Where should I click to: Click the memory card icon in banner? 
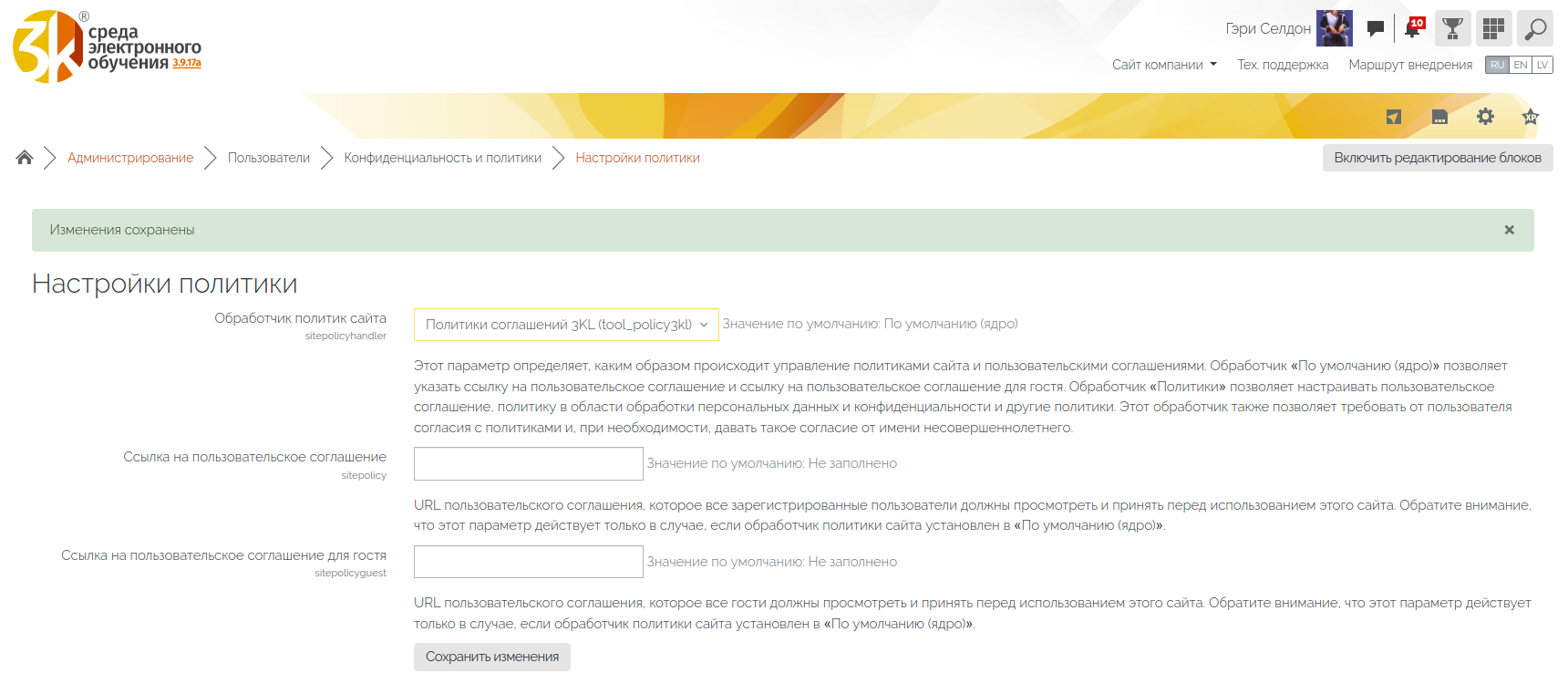coord(1439,117)
